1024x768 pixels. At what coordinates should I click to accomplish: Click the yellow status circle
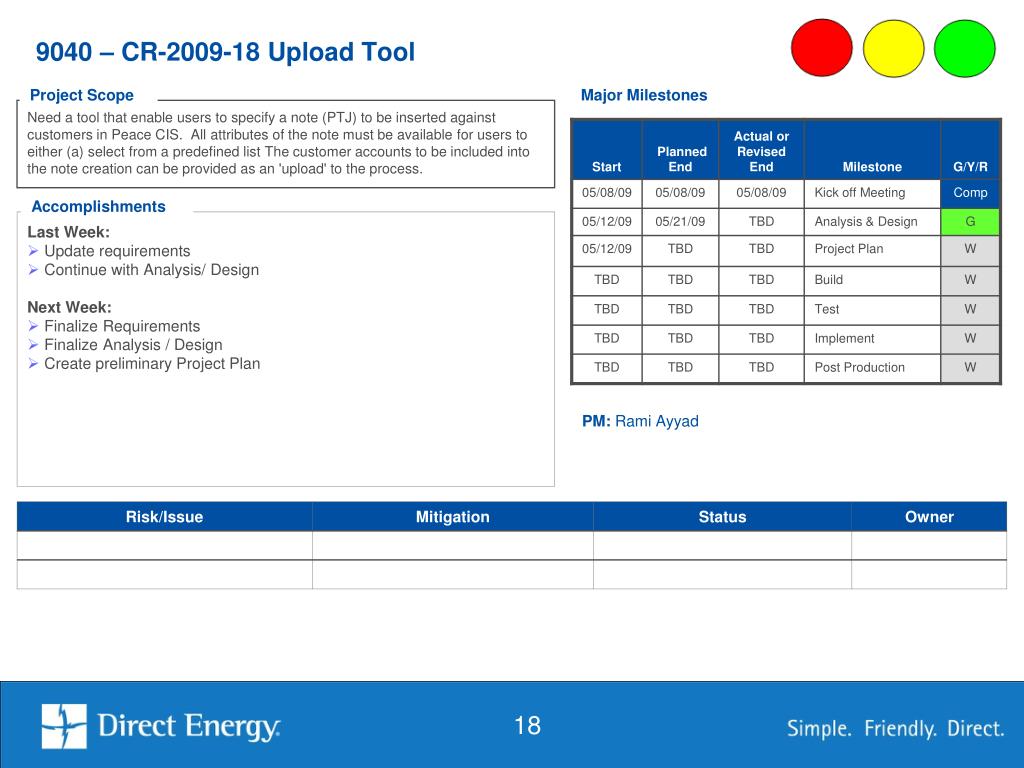coord(893,48)
